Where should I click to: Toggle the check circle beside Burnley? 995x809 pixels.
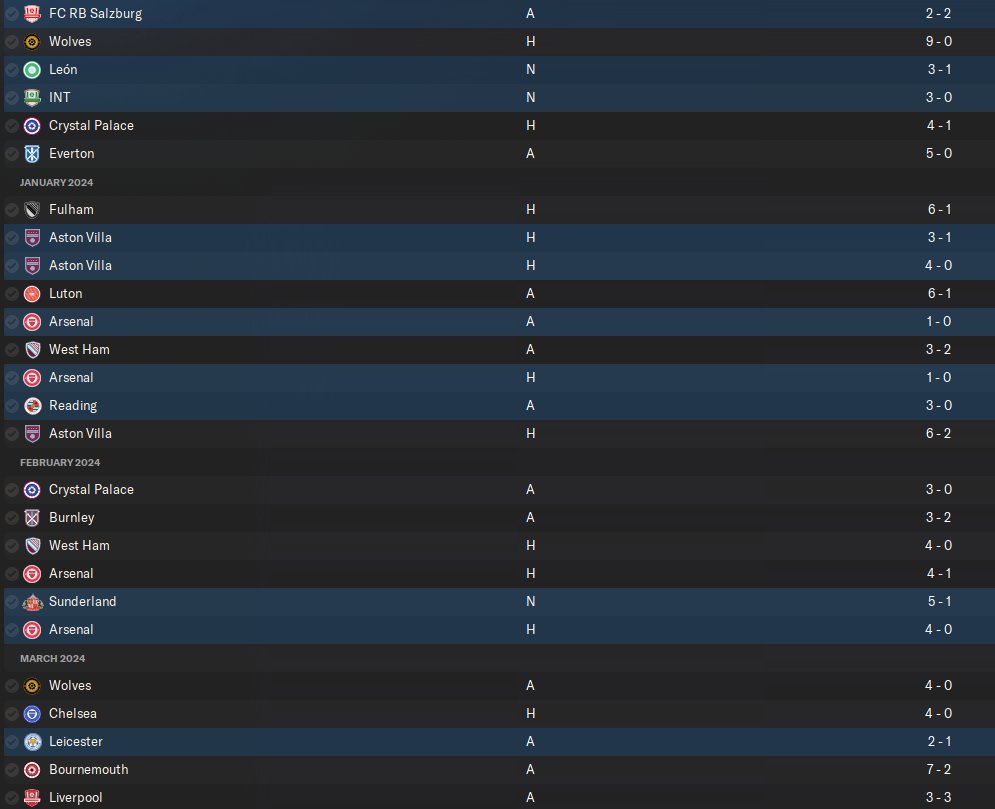pyautogui.click(x=11, y=518)
